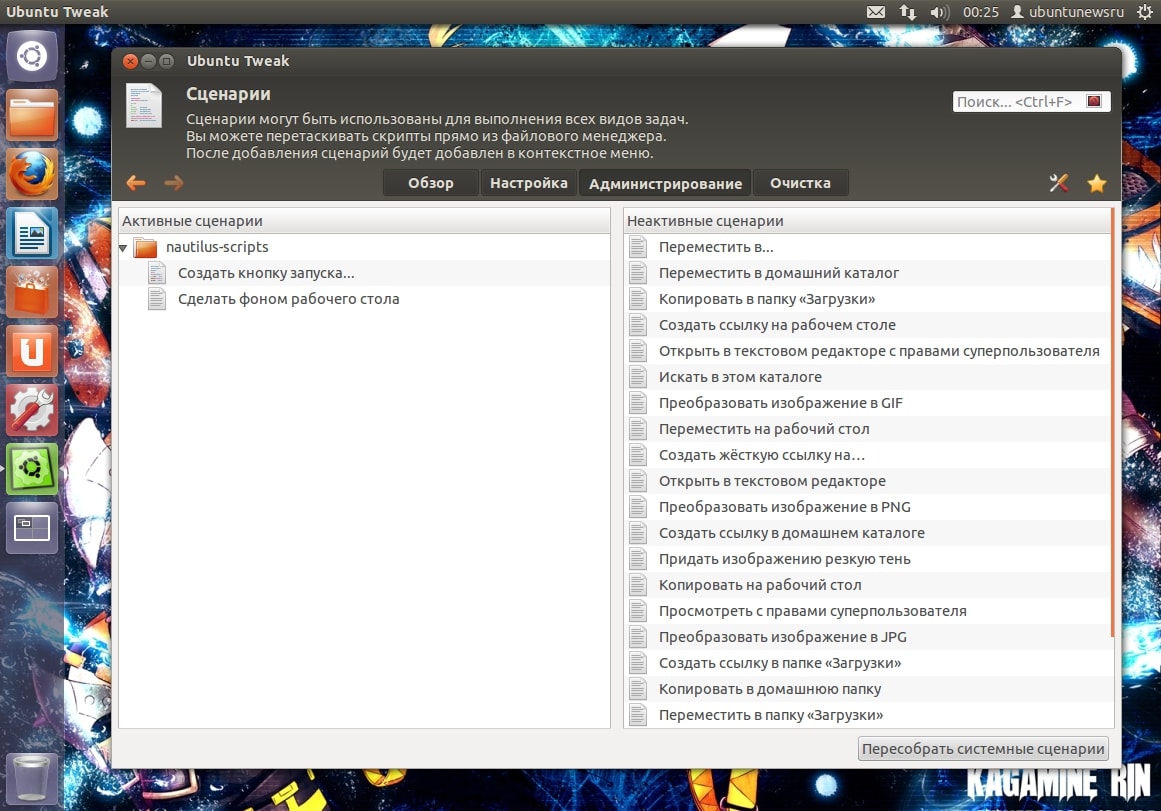Select Создать ссылку на рабочем столе
Image resolution: width=1161 pixels, height=811 pixels.
[867, 325]
